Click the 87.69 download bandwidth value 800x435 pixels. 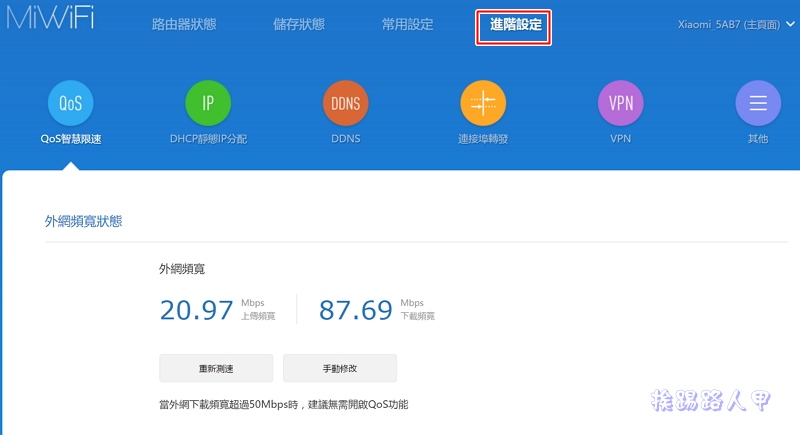(x=356, y=310)
